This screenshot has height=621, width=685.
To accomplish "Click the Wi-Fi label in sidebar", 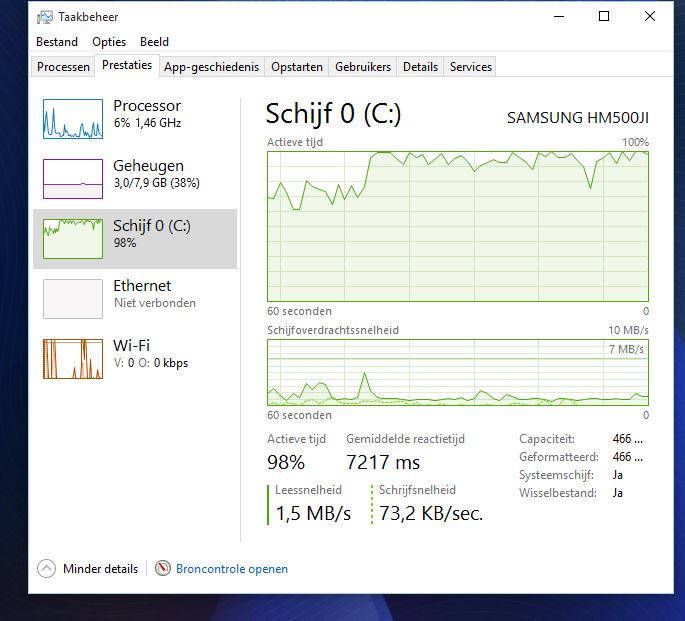I will 131,345.
